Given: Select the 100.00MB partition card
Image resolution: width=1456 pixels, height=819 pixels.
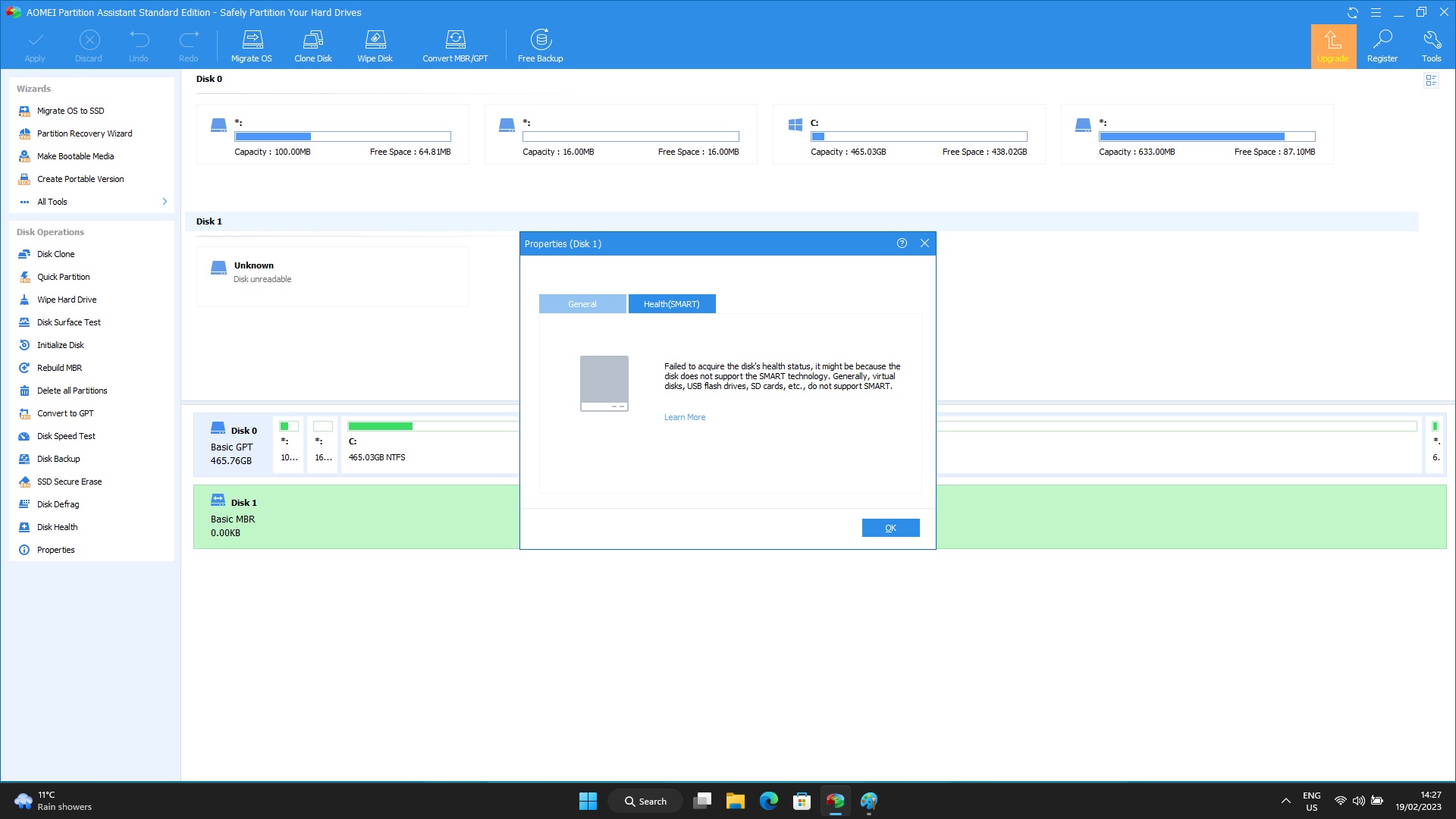Looking at the screenshot, I should [x=332, y=134].
